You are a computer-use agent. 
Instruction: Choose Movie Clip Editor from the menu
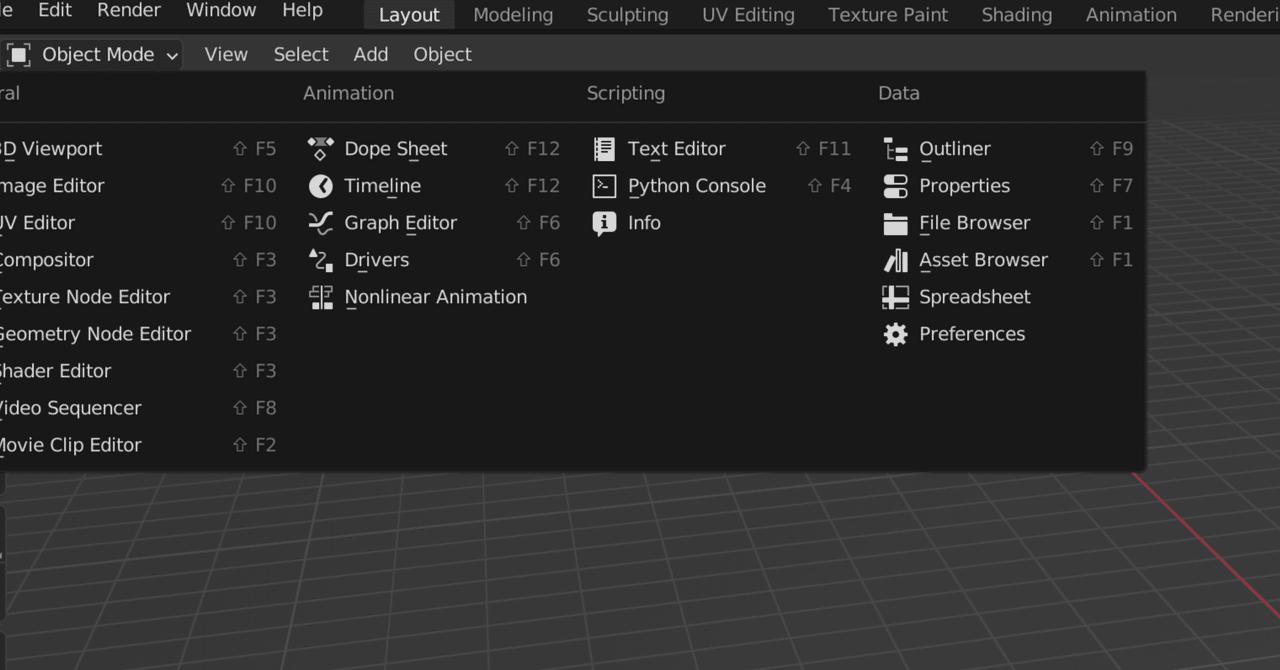click(70, 445)
